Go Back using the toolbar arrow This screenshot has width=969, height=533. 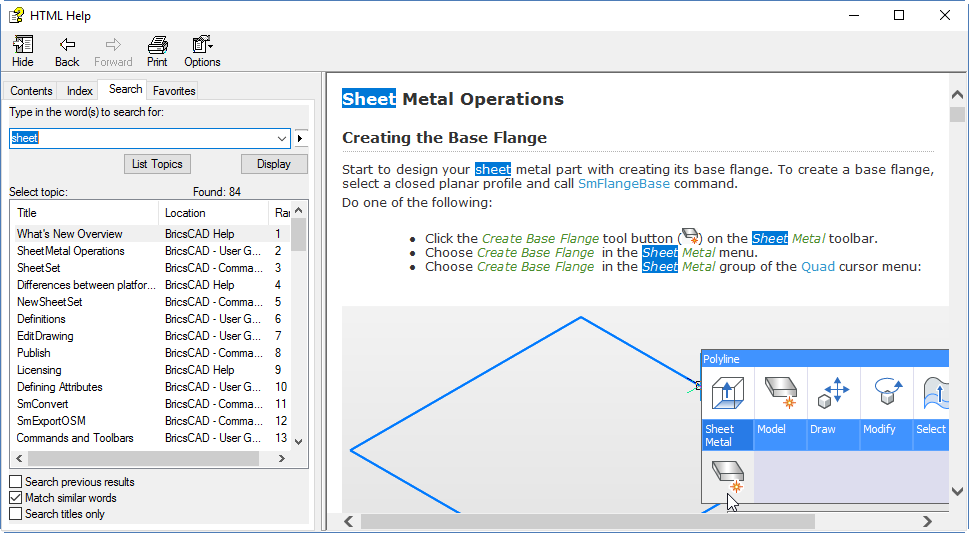pyautogui.click(x=67, y=51)
